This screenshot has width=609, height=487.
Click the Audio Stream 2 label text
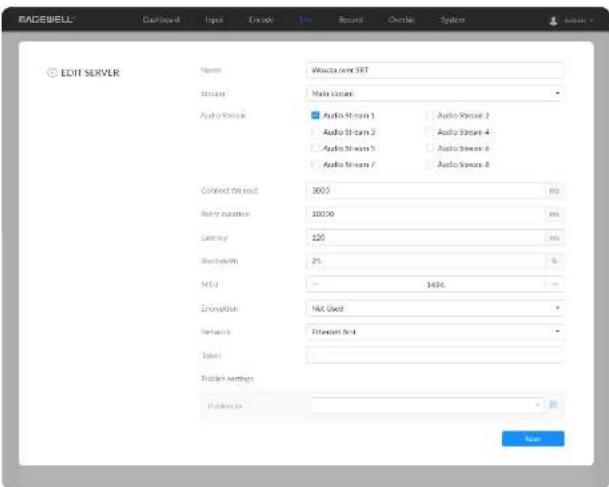click(x=463, y=115)
